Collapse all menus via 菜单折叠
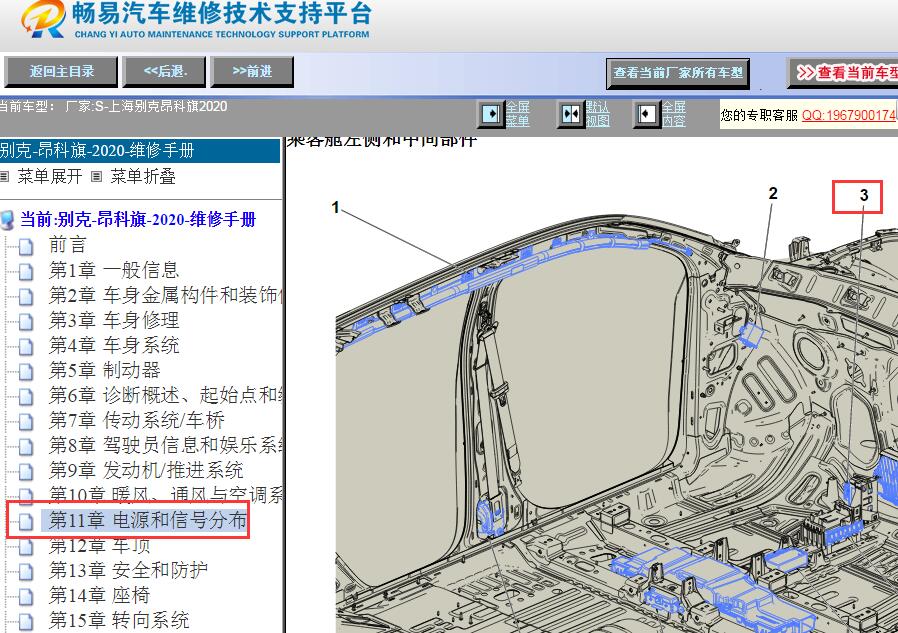Viewport: 898px width, 633px height. click(143, 176)
